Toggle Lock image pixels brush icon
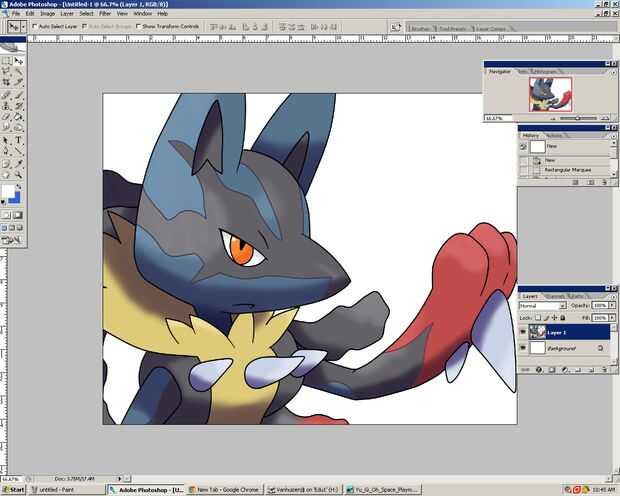The width and height of the screenshot is (620, 496). click(x=546, y=318)
